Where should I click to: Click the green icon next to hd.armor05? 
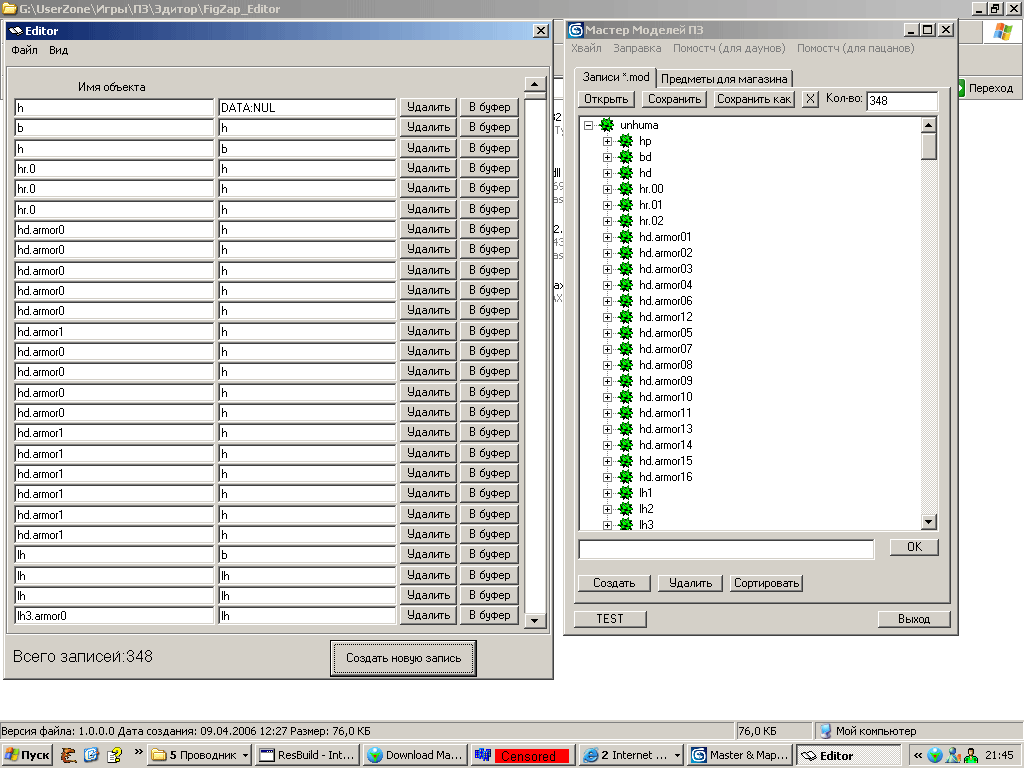click(626, 333)
